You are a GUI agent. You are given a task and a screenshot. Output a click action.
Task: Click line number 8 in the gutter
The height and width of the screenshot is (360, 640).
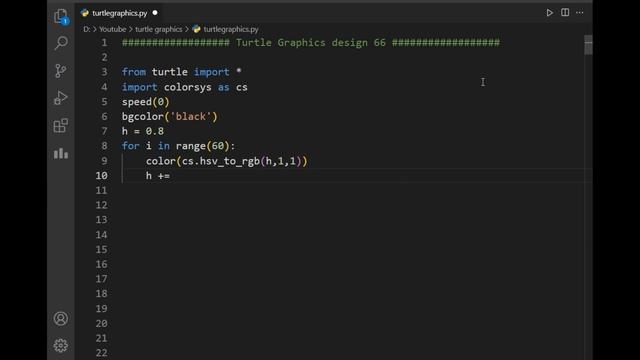coord(104,146)
